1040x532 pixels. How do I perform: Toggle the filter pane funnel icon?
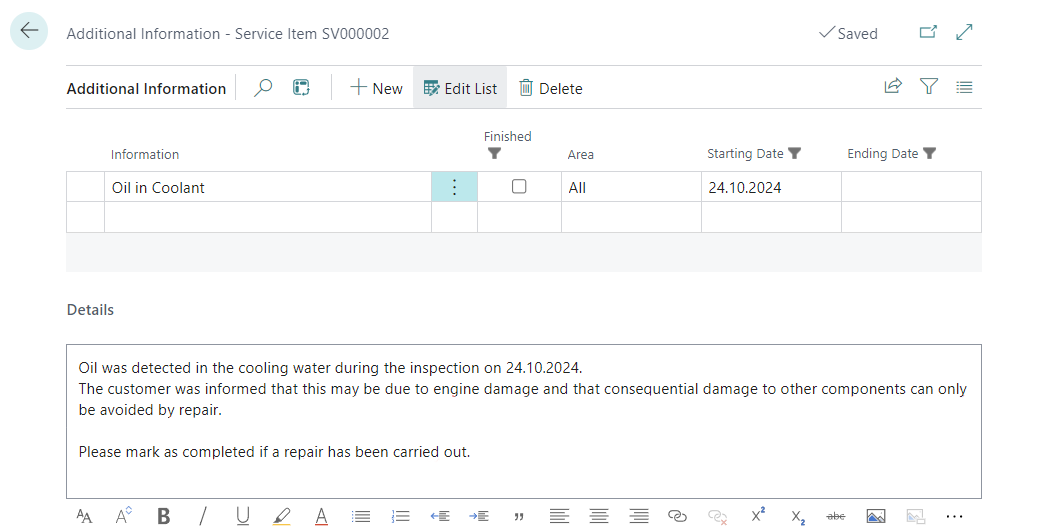point(929,87)
